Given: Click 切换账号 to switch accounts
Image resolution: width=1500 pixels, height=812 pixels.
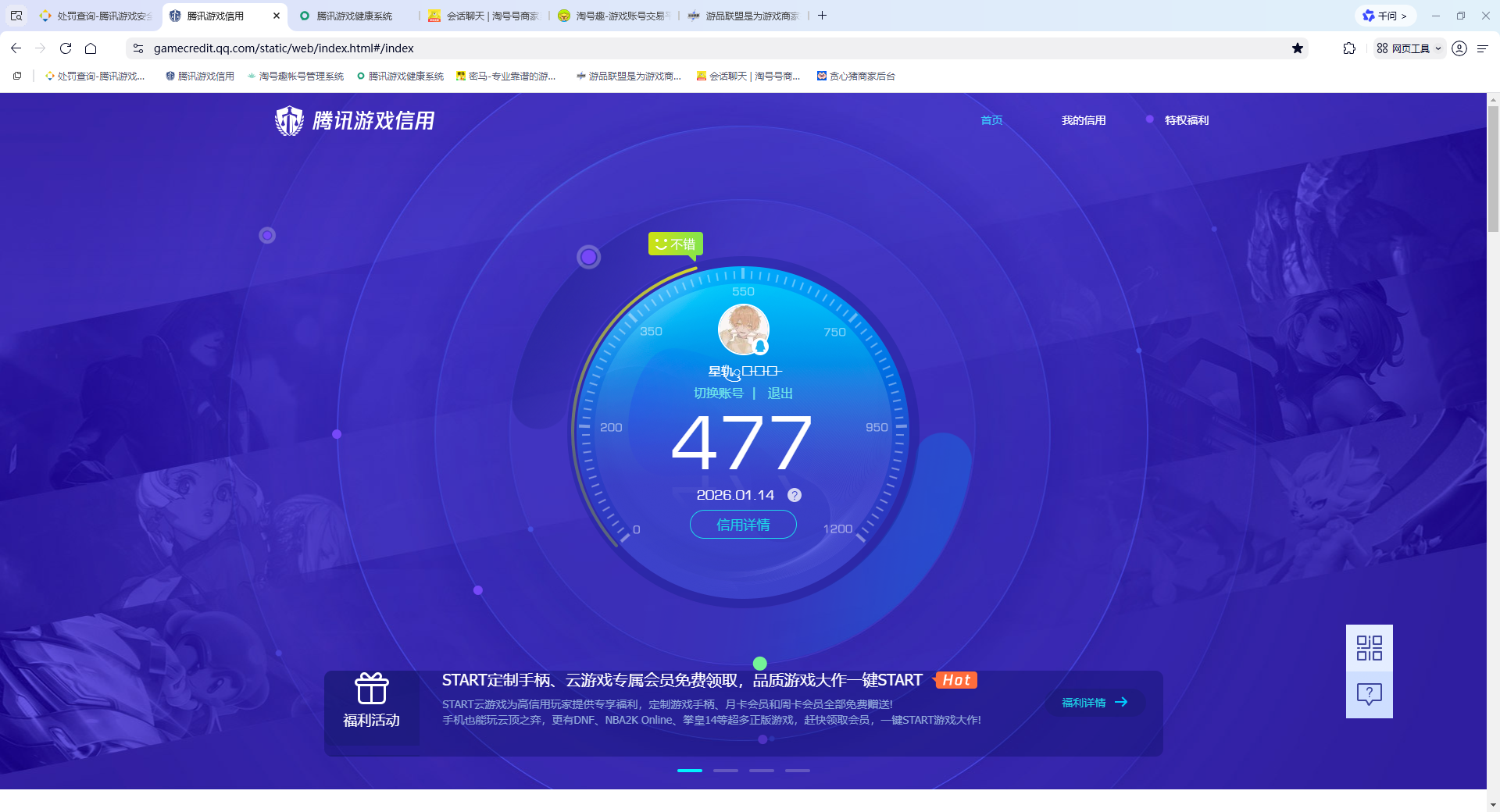Looking at the screenshot, I should click(x=720, y=394).
